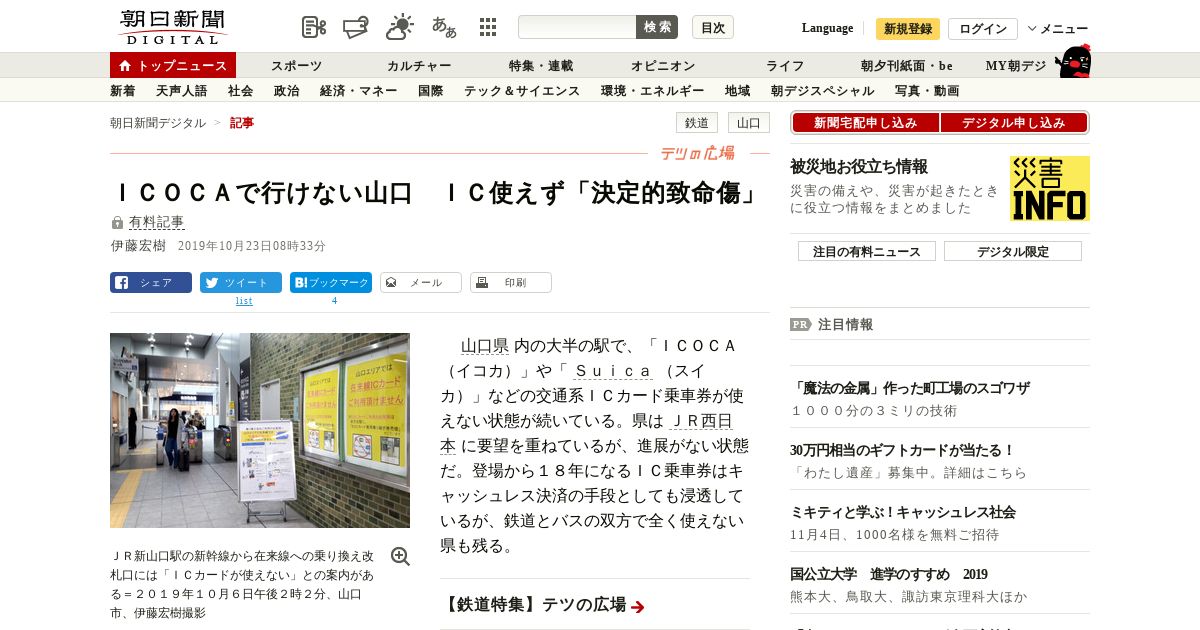Click the Asahi Shimbun Digital logo
Viewport: 1200px width, 630px height.
[x=173, y=26]
